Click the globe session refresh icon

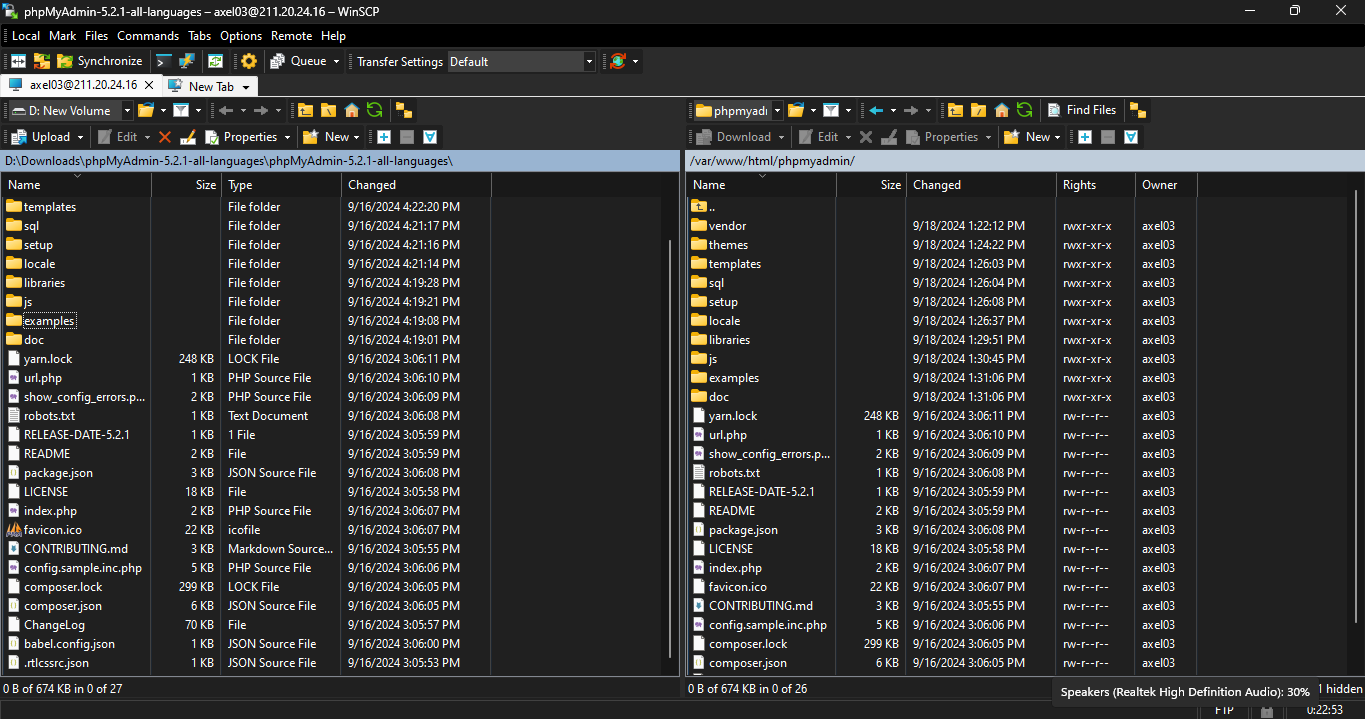click(618, 61)
